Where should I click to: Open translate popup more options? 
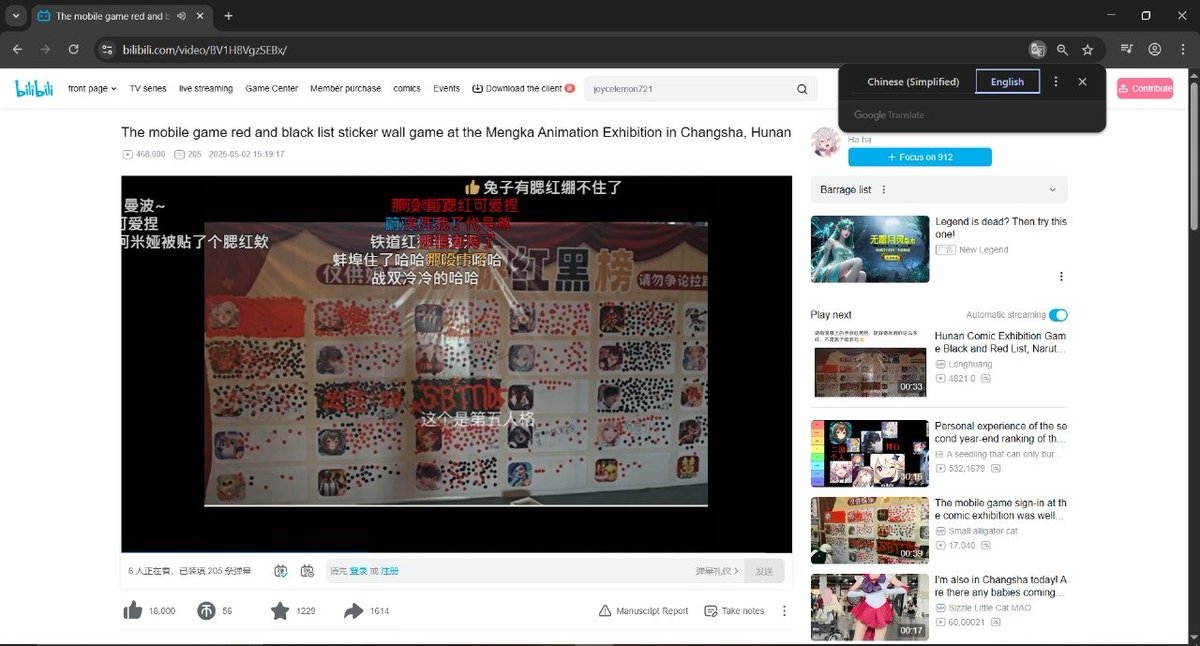point(1056,81)
